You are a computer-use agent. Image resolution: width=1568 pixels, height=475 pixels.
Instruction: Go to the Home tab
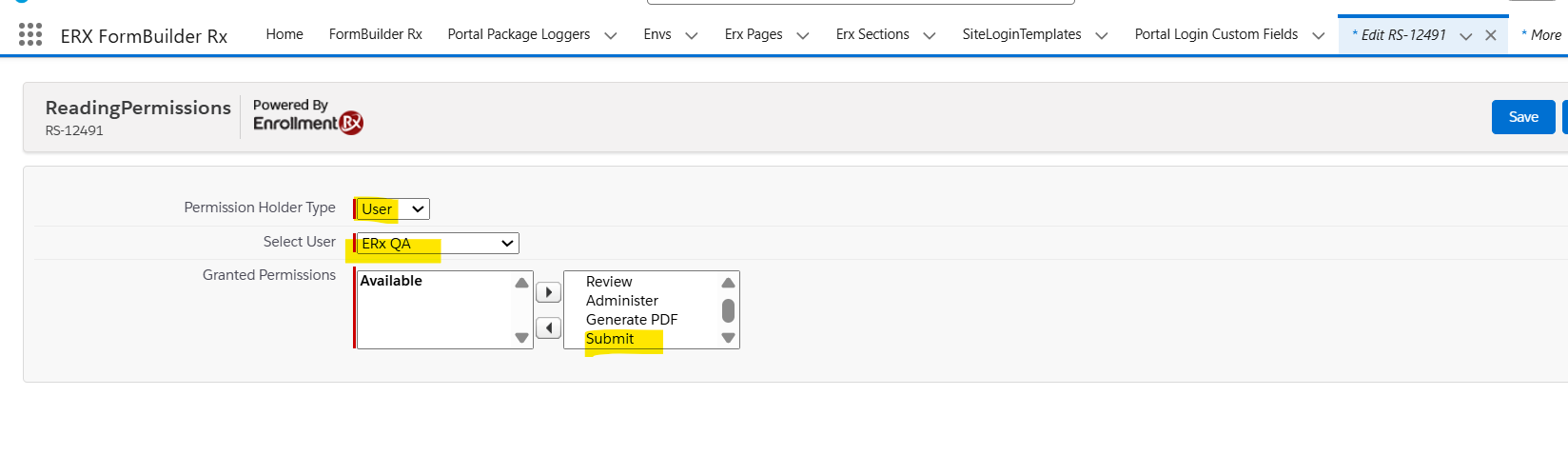tap(284, 34)
